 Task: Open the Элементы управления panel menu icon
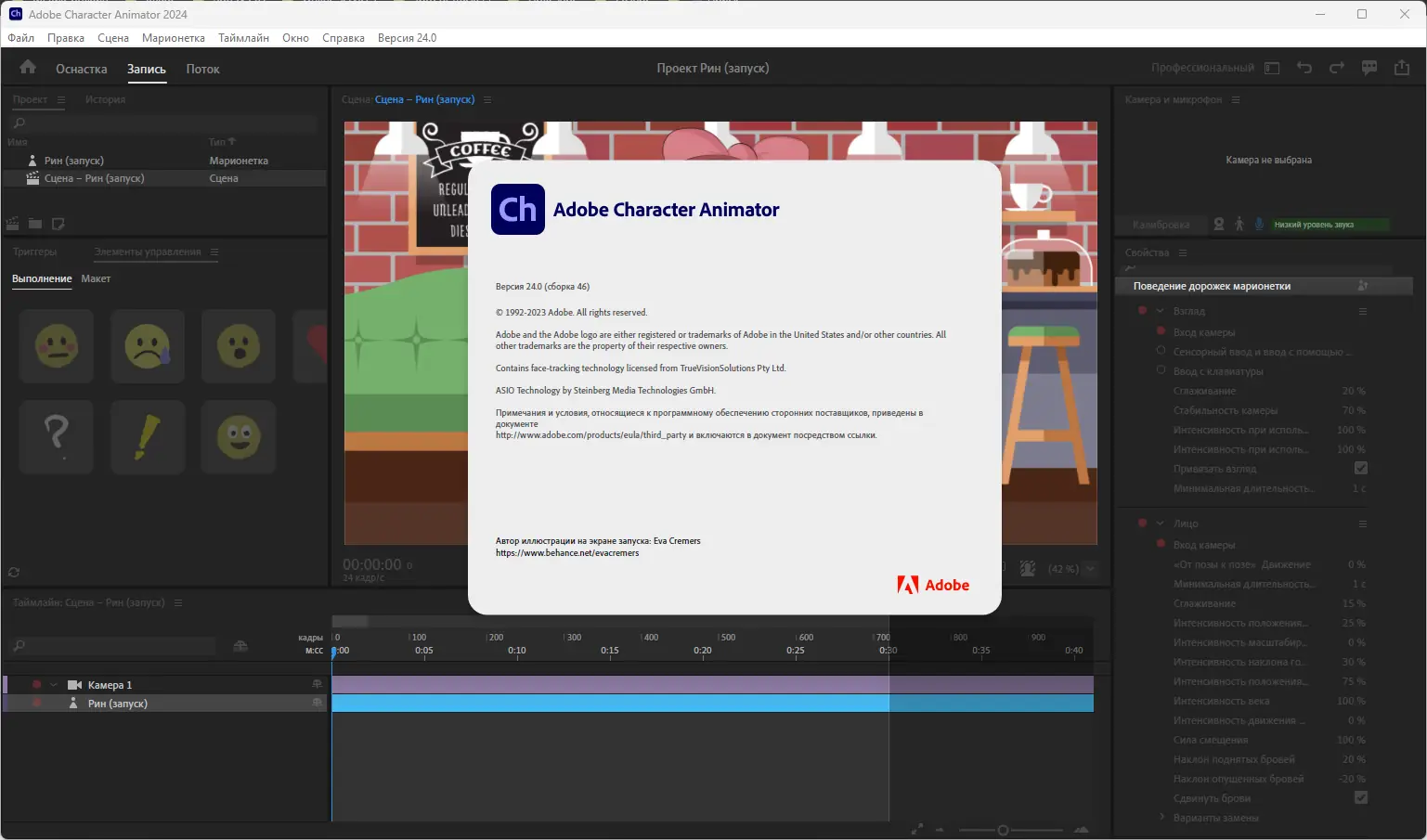click(214, 252)
